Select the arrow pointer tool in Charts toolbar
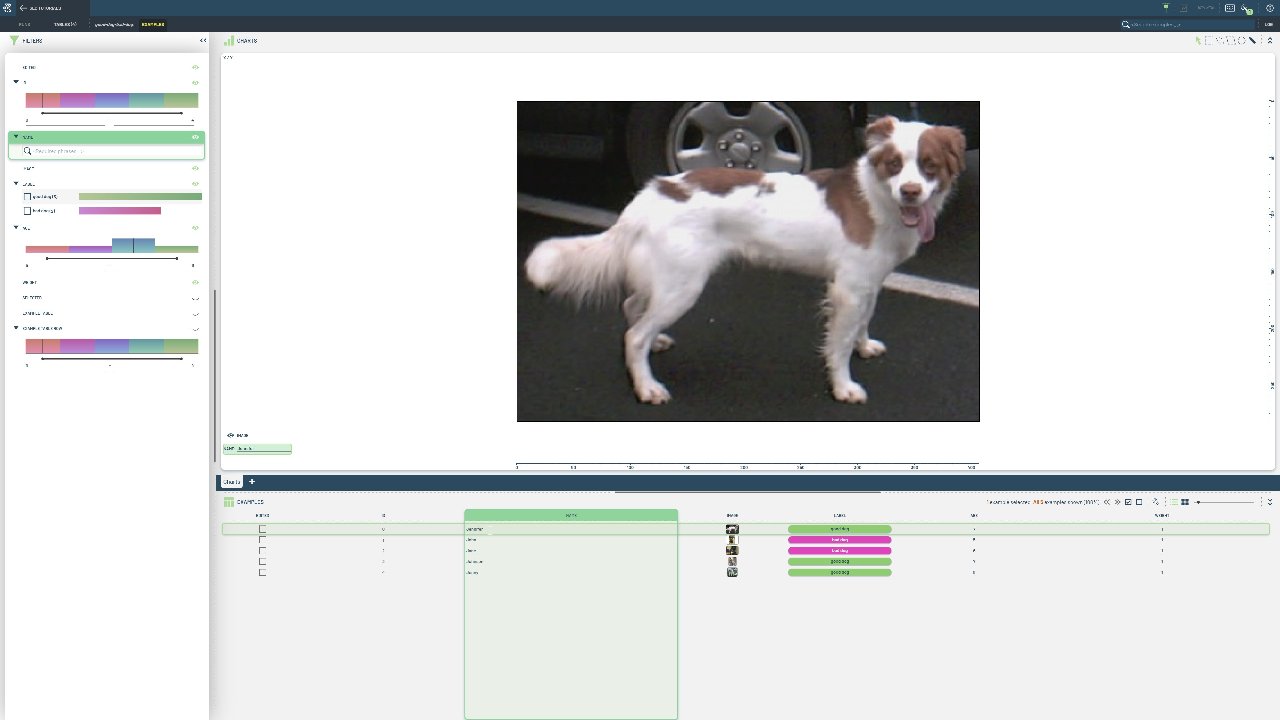 click(x=1198, y=41)
